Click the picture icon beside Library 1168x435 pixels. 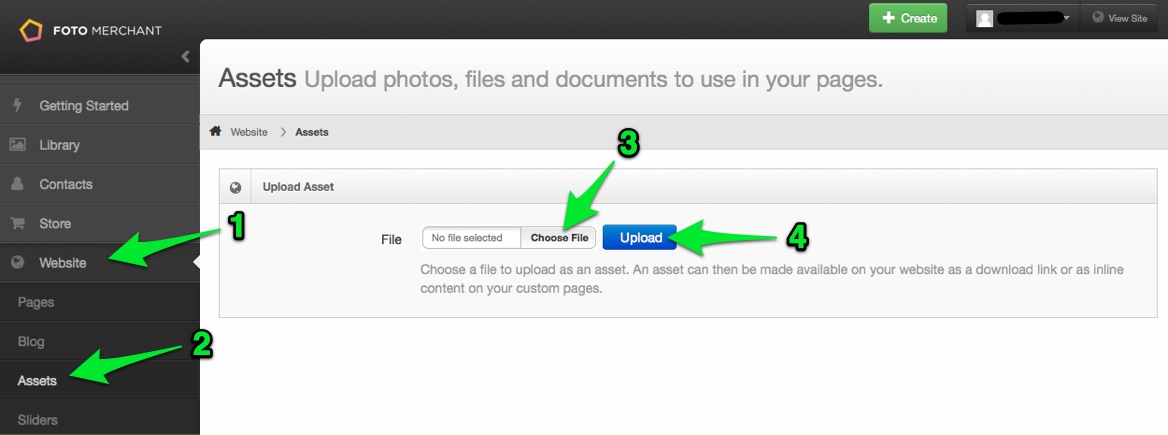tap(17, 145)
